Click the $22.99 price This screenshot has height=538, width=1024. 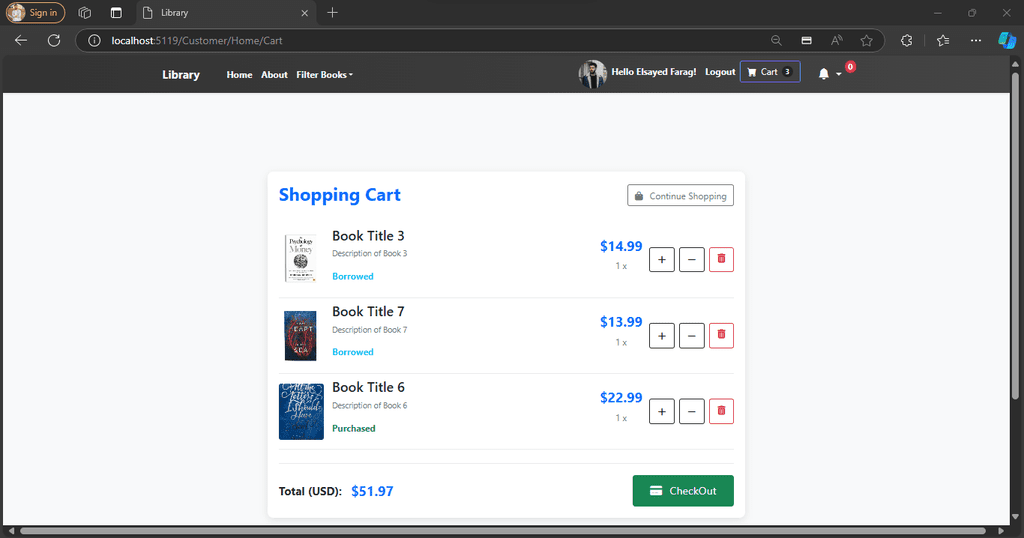tap(621, 398)
